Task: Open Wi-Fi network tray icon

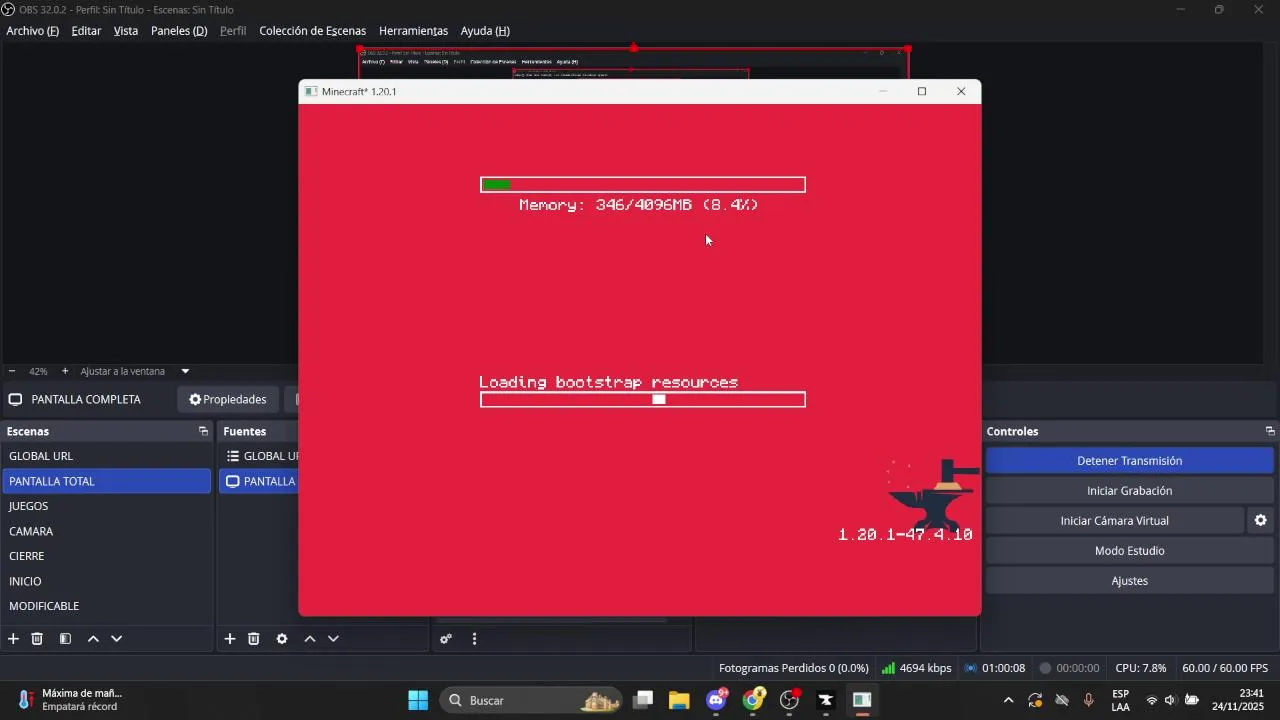Action: (1151, 700)
